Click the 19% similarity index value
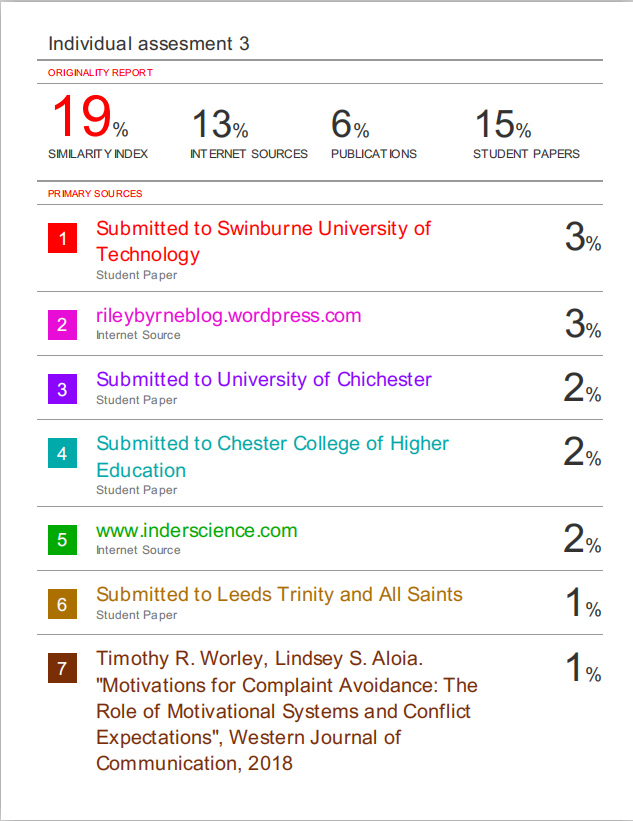The image size is (633, 821). (x=89, y=119)
